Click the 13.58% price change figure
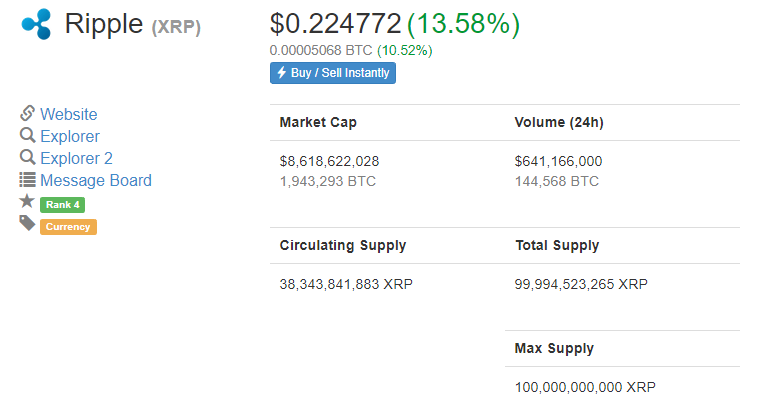 tap(463, 24)
